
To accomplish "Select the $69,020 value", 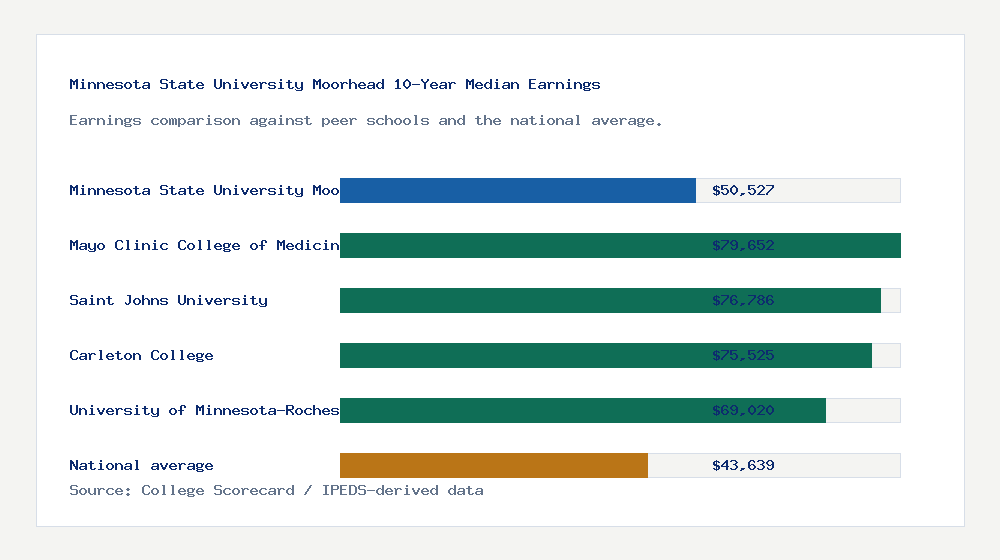I will [x=743, y=410].
